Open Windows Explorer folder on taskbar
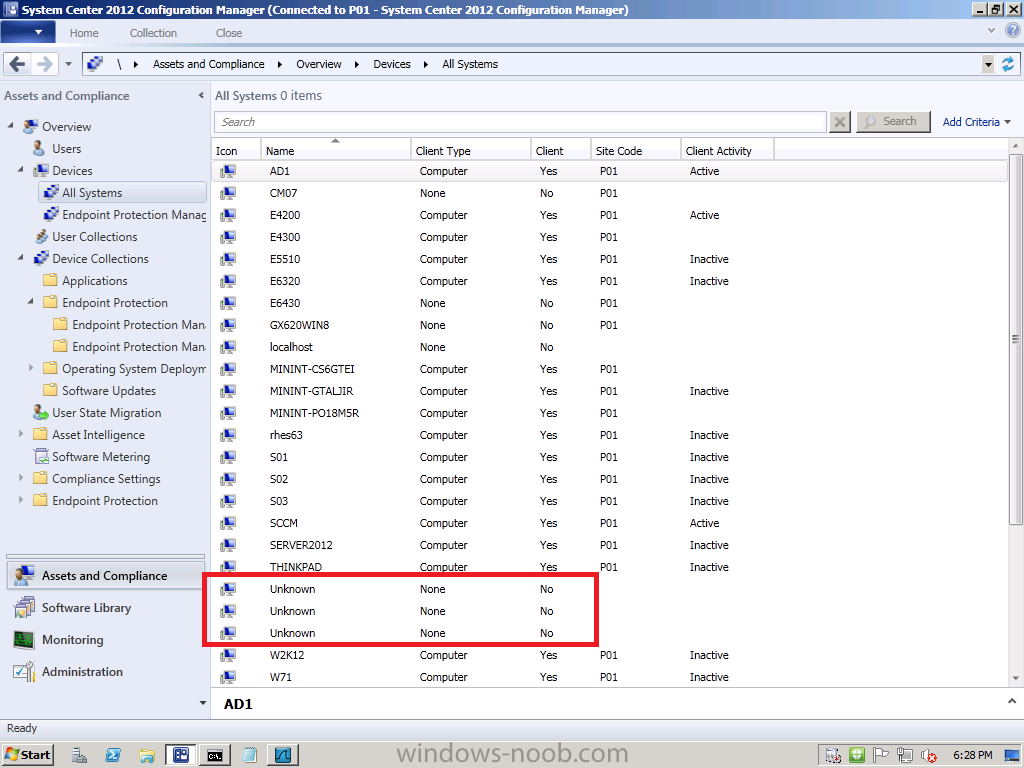This screenshot has height=768, width=1024. [146, 756]
